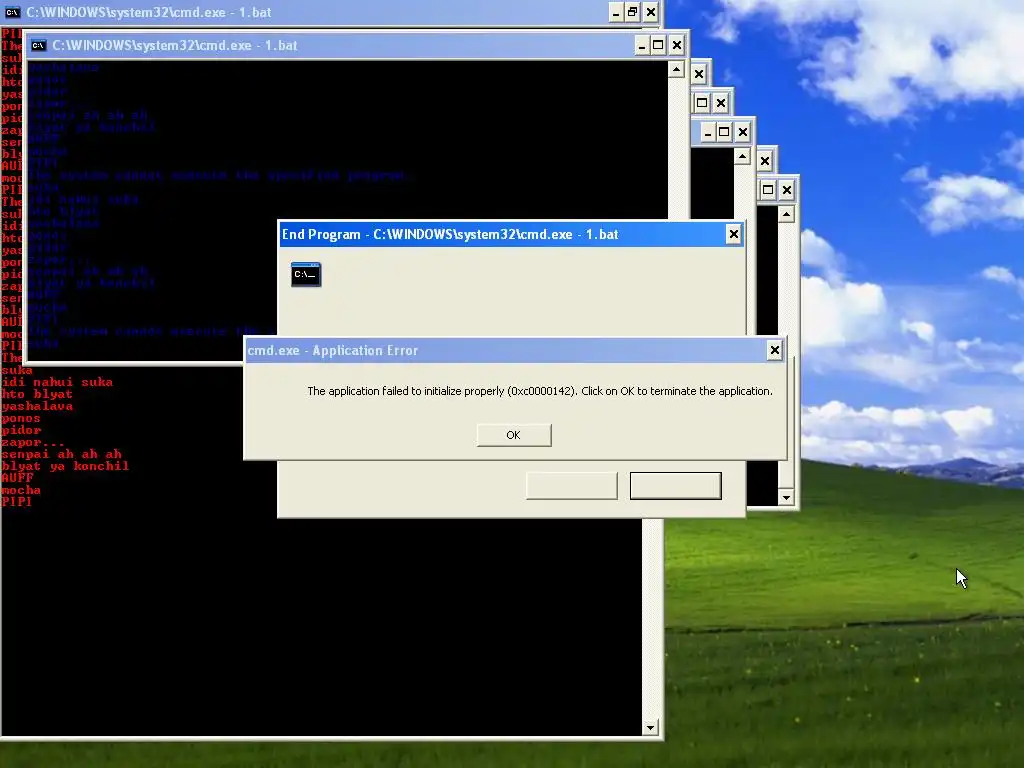Minimize the rearmost 1.bat cmd window
The width and height of the screenshot is (1024, 768).
pos(615,12)
